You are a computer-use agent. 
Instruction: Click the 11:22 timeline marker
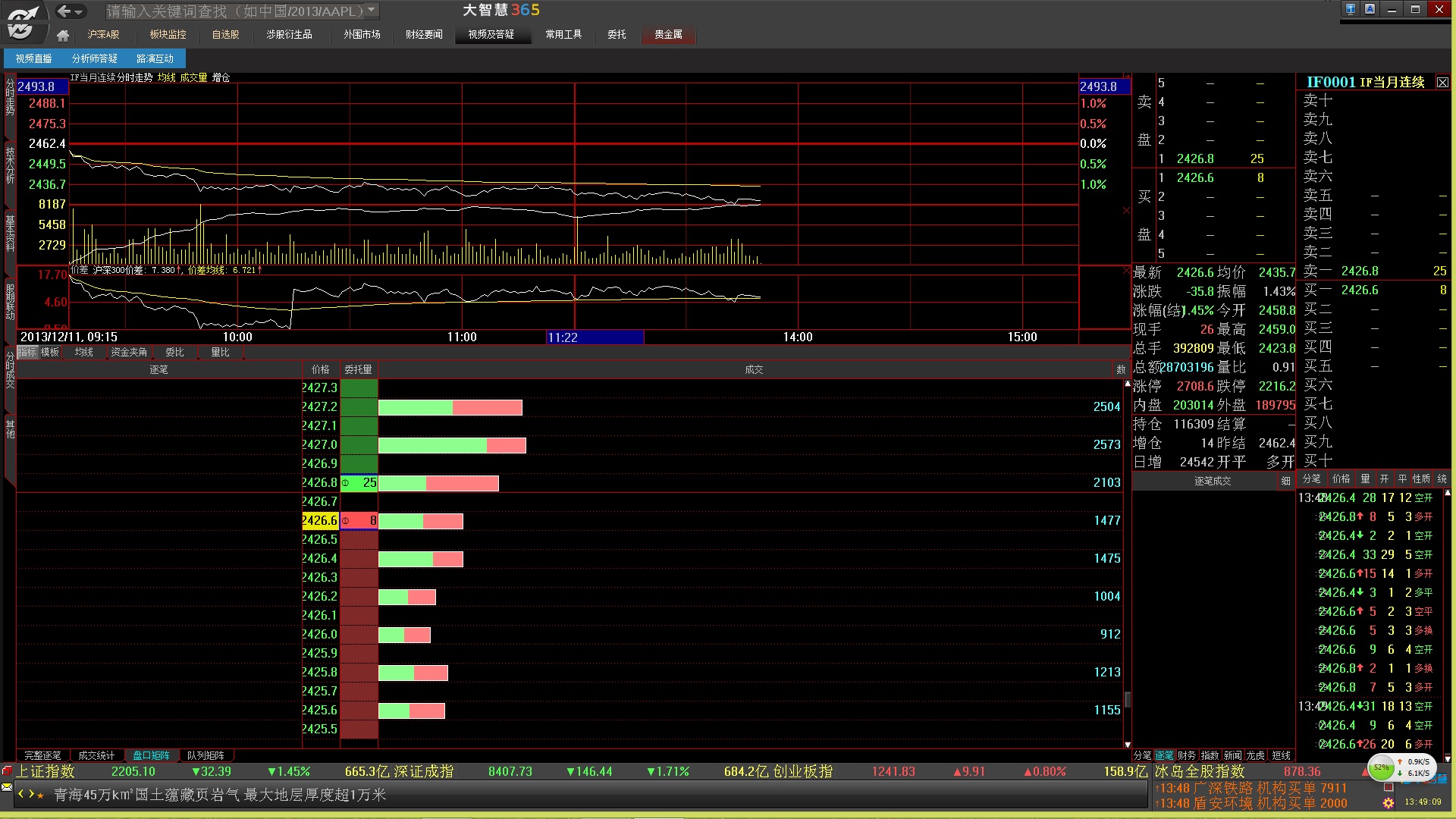[595, 337]
